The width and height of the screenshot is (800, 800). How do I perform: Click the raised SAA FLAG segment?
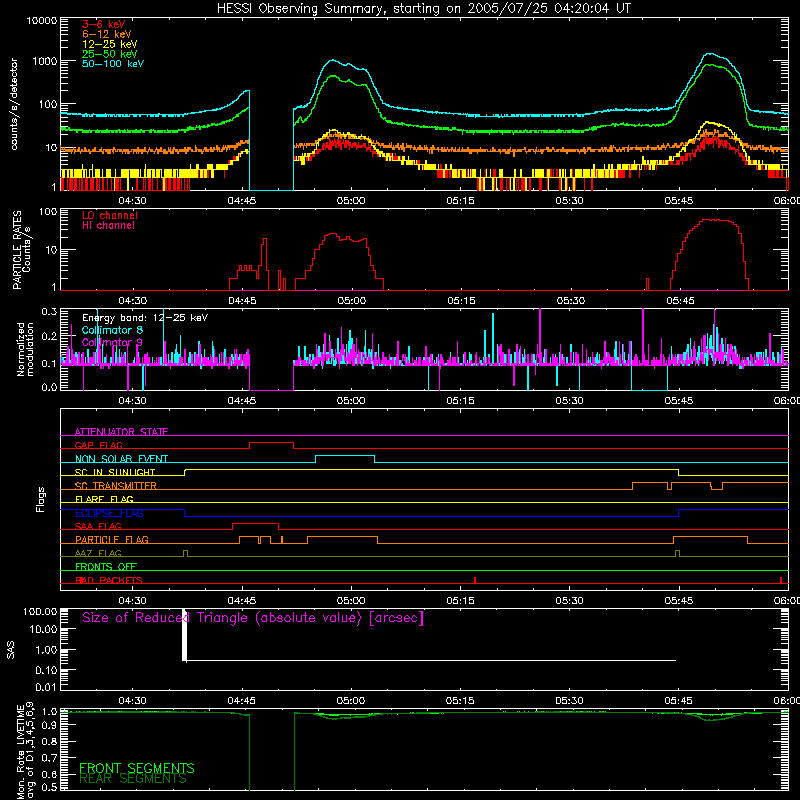[x=255, y=524]
